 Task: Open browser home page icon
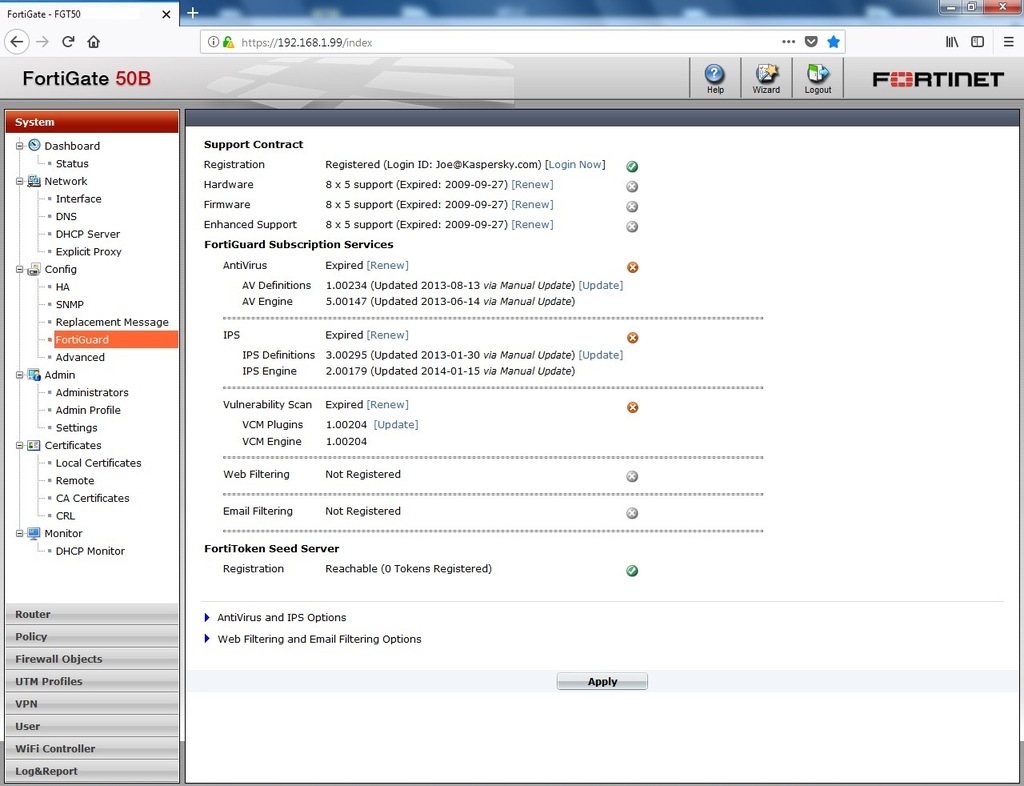tap(93, 42)
